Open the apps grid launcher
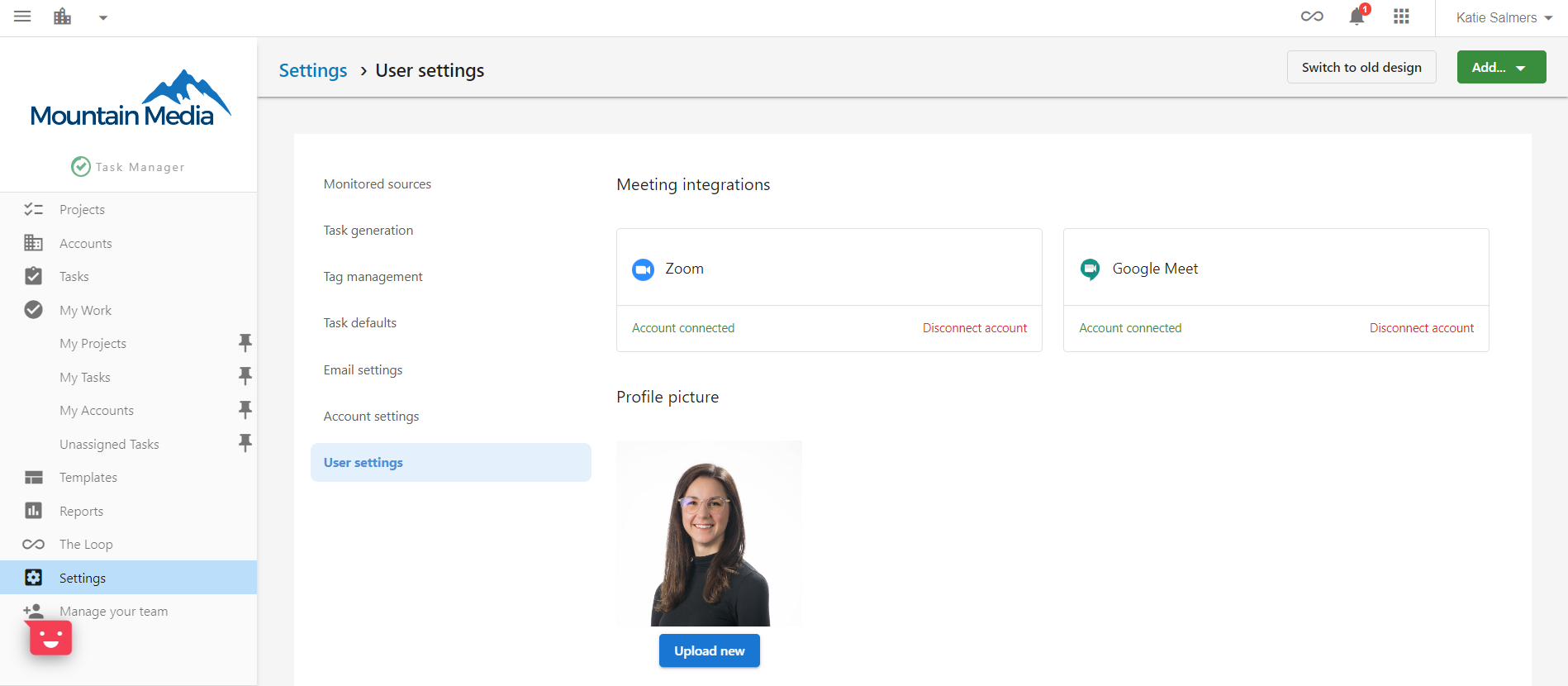The width and height of the screenshot is (1568, 686). tap(1401, 17)
